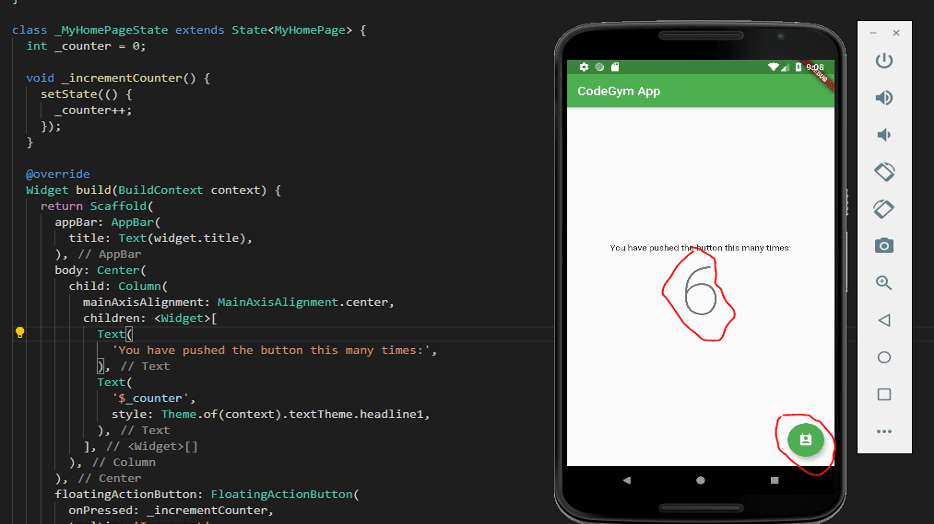Click the emulator volume down icon
This screenshot has height=524, width=934.
[x=884, y=135]
